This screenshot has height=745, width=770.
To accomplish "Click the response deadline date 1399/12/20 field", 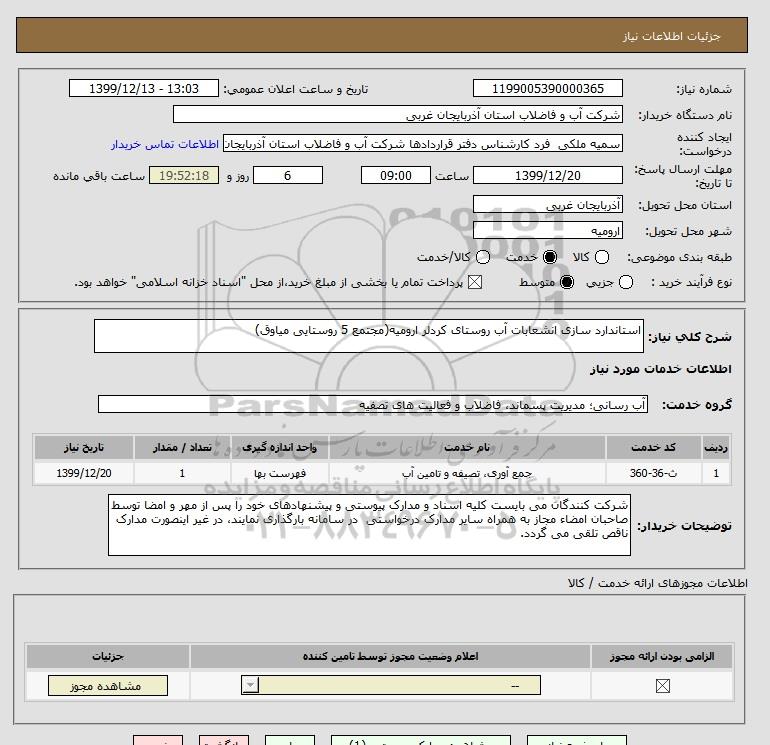I will 548,175.
